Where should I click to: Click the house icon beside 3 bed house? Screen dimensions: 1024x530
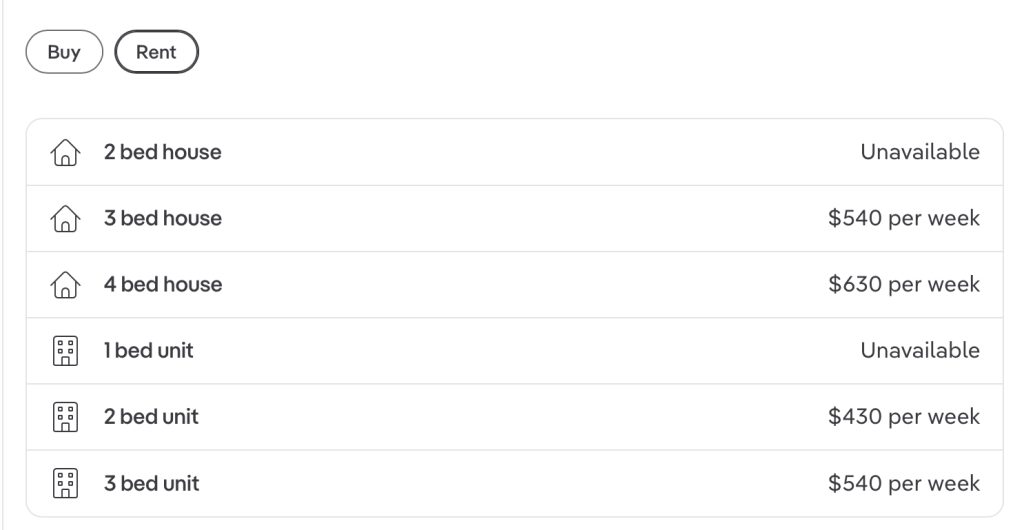(x=65, y=219)
